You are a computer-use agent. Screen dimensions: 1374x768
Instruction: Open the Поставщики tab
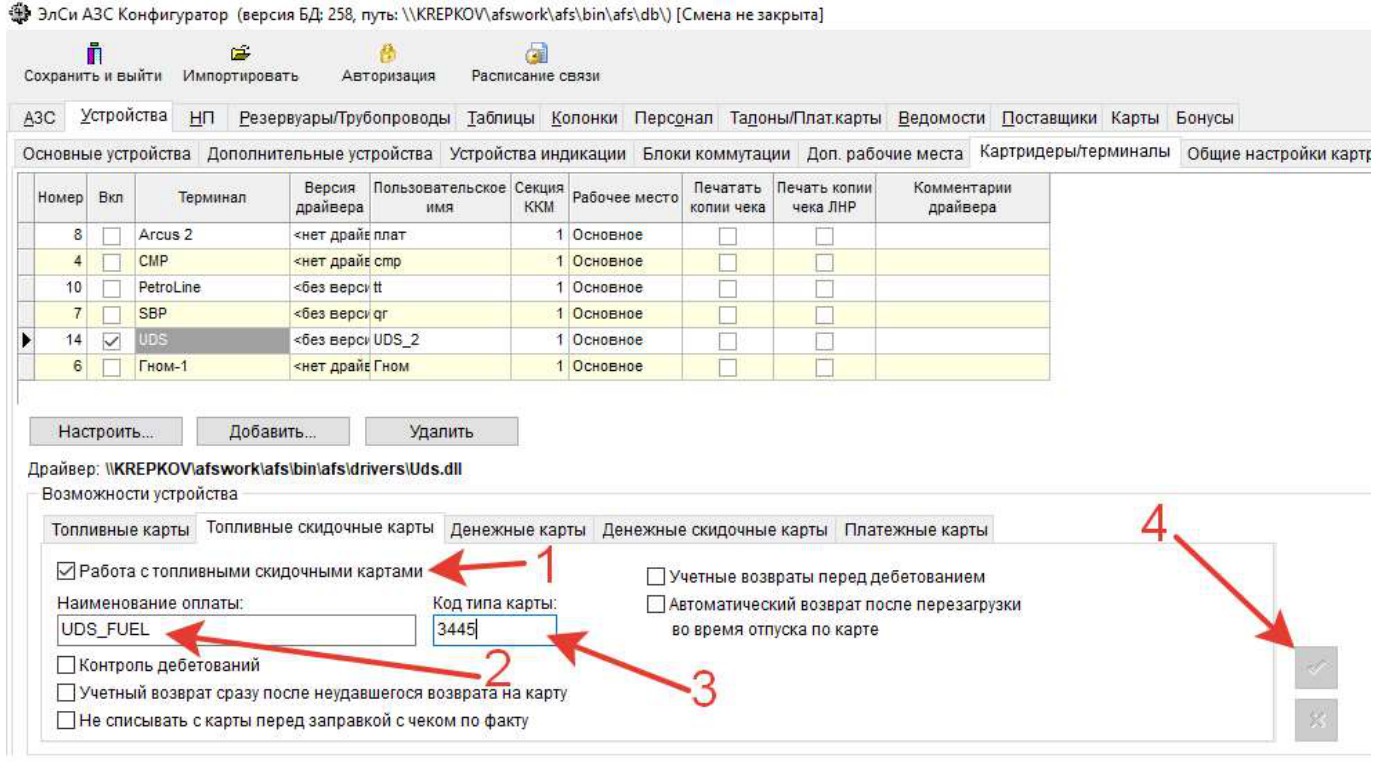pyautogui.click(x=1050, y=118)
